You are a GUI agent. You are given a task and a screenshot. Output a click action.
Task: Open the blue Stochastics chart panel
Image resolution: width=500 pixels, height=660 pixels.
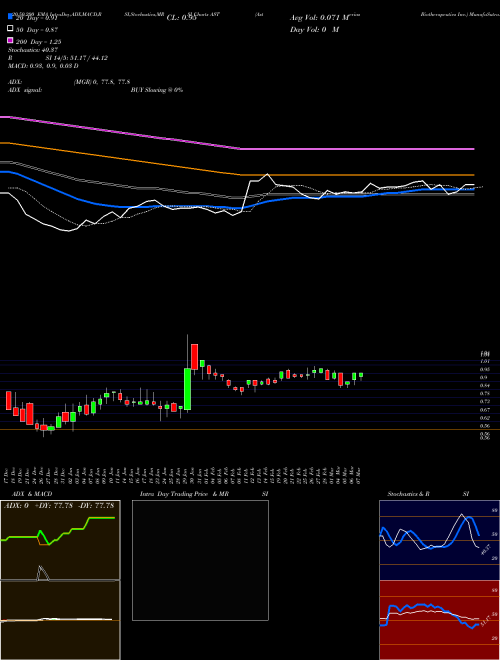[439, 540]
